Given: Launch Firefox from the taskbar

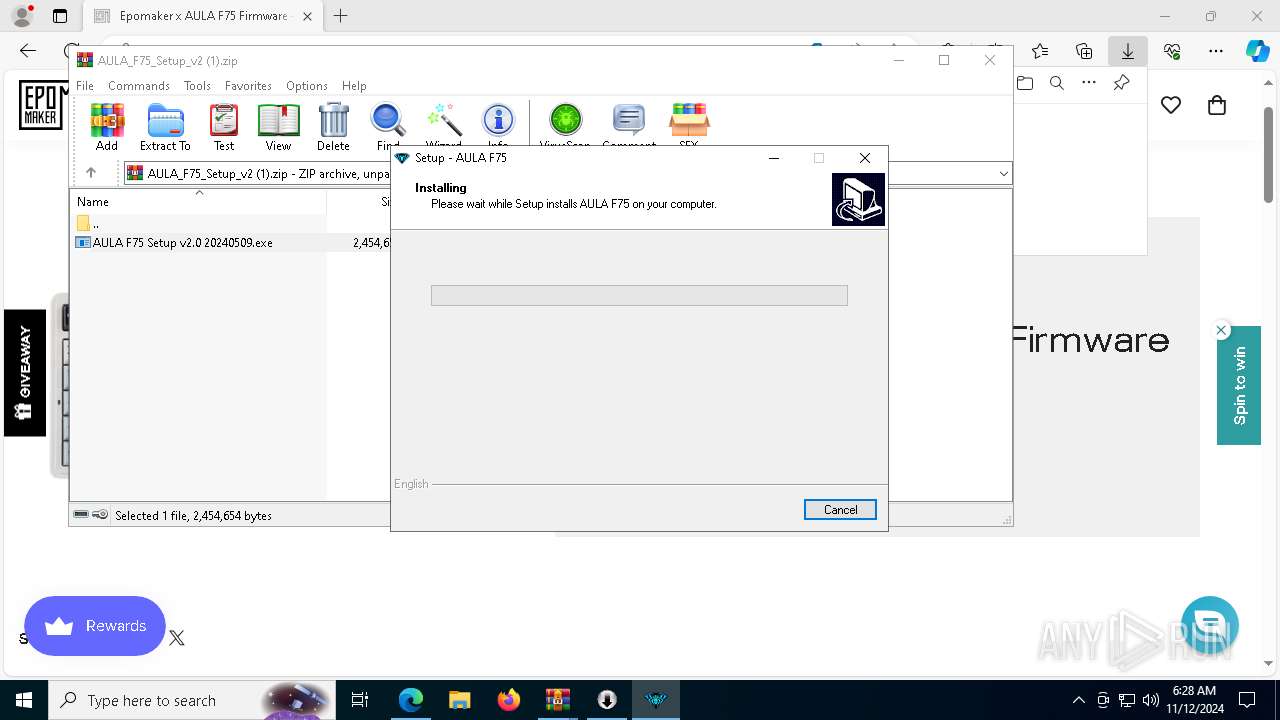Looking at the screenshot, I should click(508, 700).
